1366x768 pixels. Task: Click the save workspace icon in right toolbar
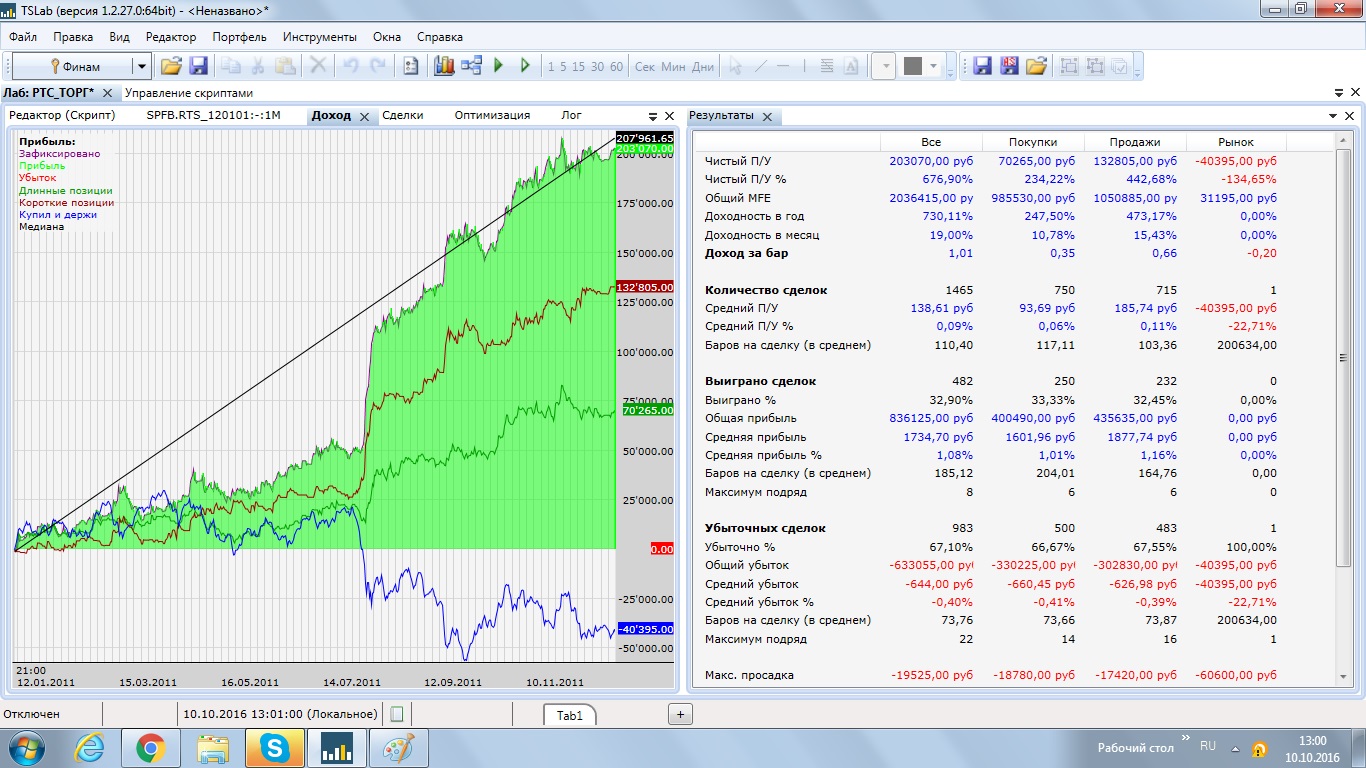coord(982,66)
